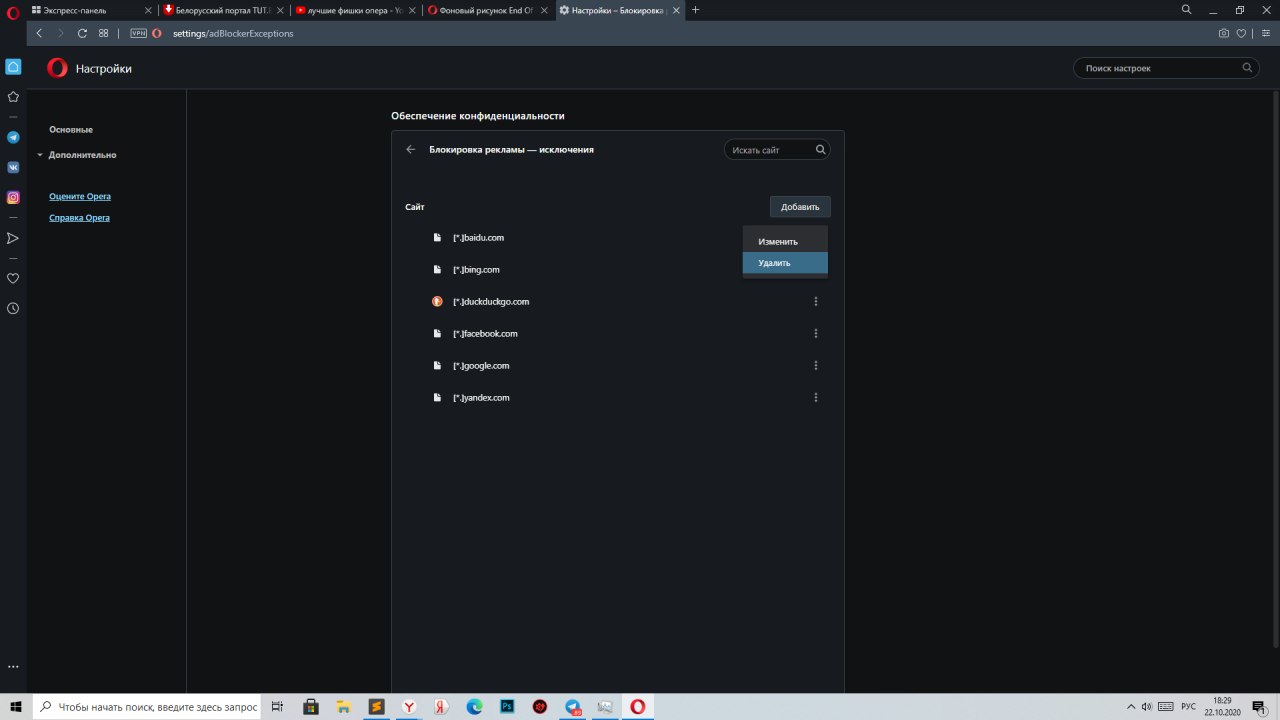This screenshot has width=1280, height=720.
Task: Open sidebar Home icon
Action: click(x=13, y=67)
